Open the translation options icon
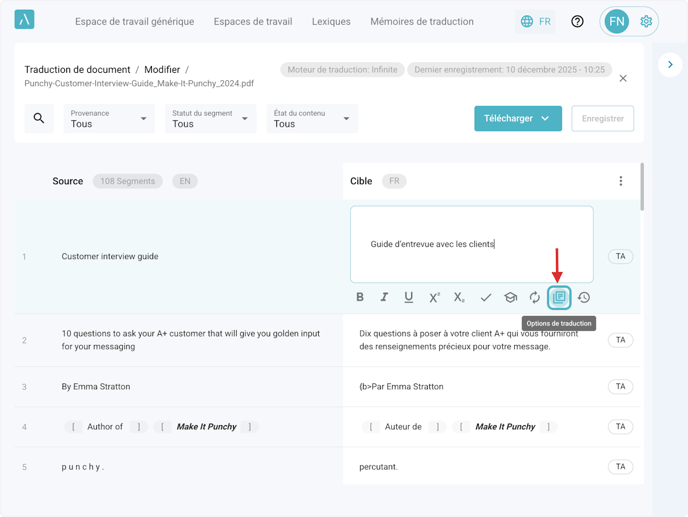 point(559,297)
